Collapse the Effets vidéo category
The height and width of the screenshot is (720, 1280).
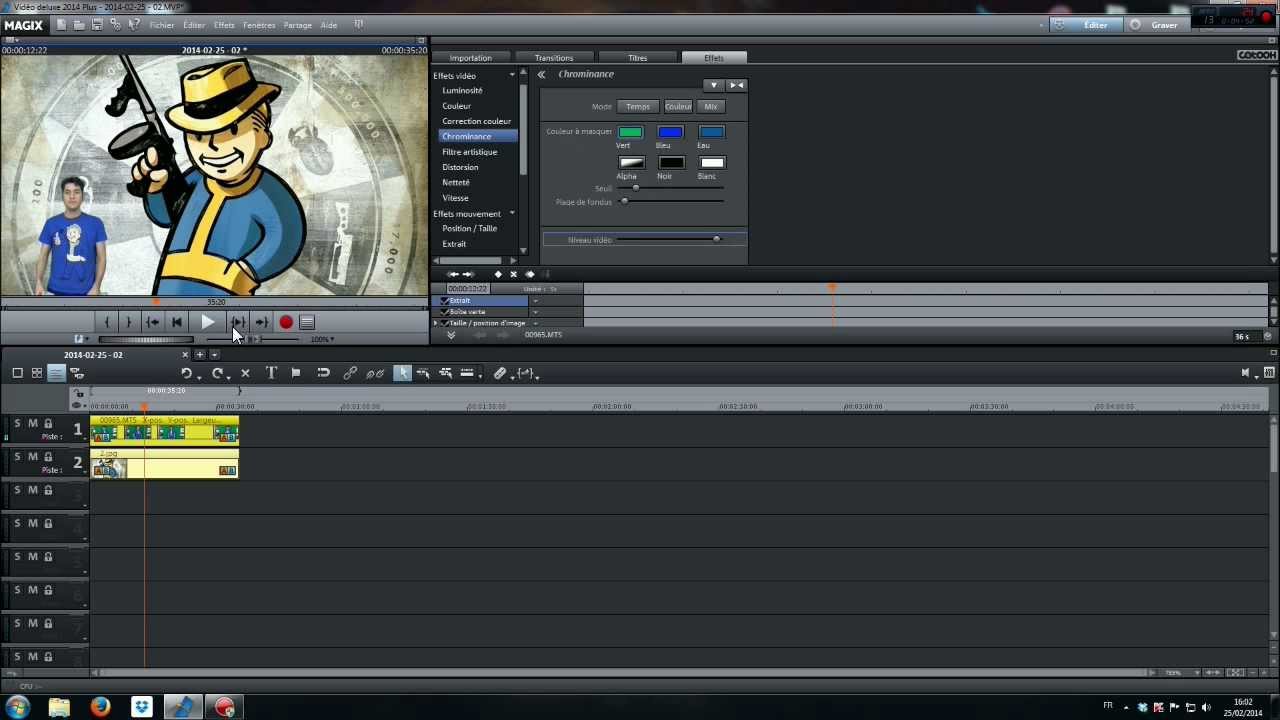click(512, 75)
